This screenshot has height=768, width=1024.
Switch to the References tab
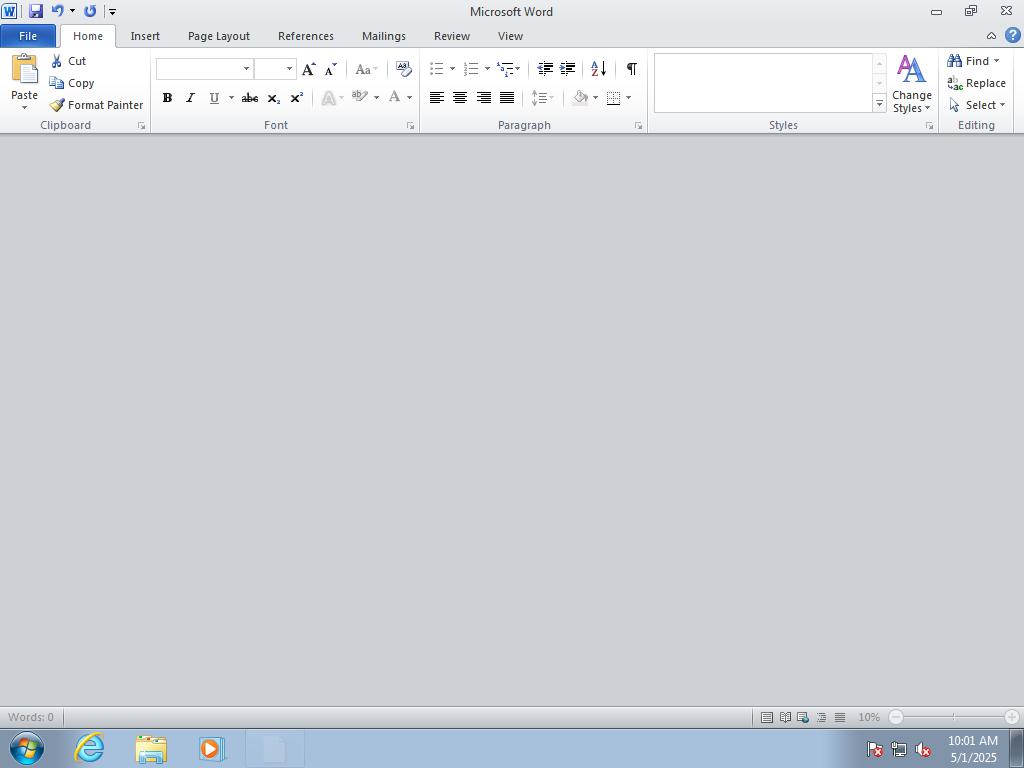coord(306,36)
